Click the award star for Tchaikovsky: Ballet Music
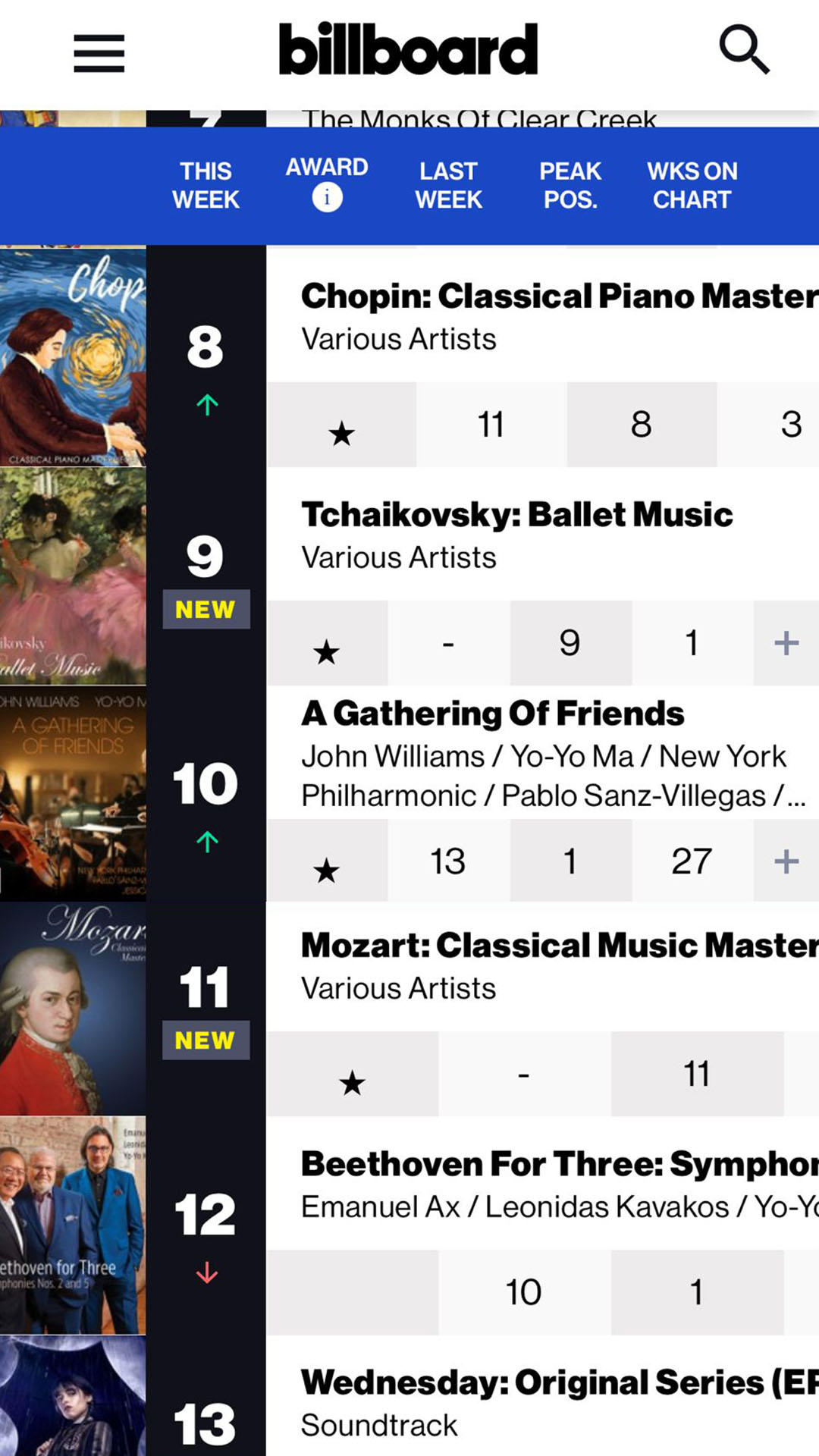Image resolution: width=819 pixels, height=1456 pixels. click(x=327, y=651)
